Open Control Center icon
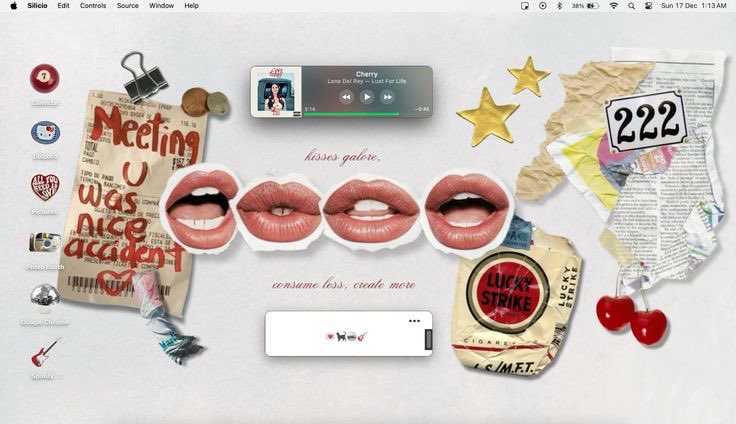 click(648, 6)
